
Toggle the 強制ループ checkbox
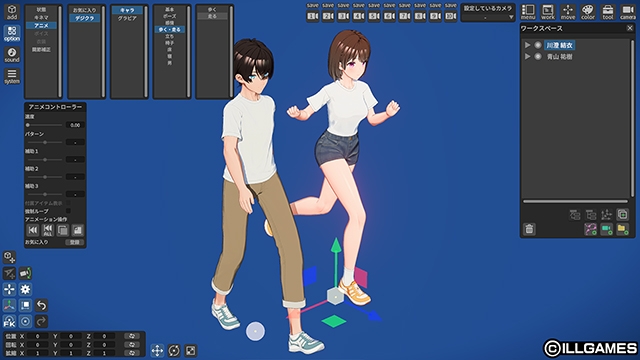coord(68,211)
